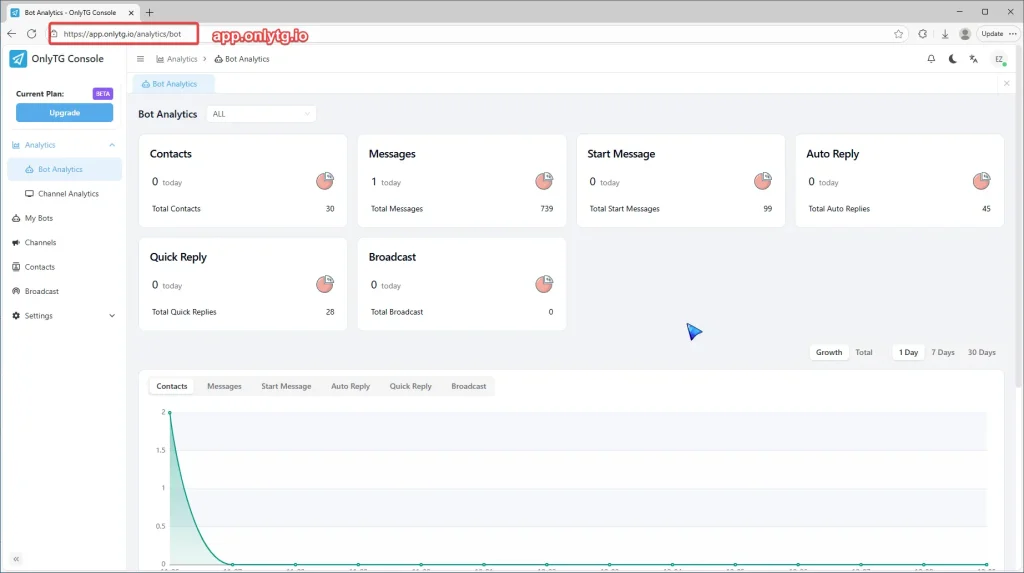Open Channels in sidebar
Viewport: 1024px width, 573px height.
[64, 242]
